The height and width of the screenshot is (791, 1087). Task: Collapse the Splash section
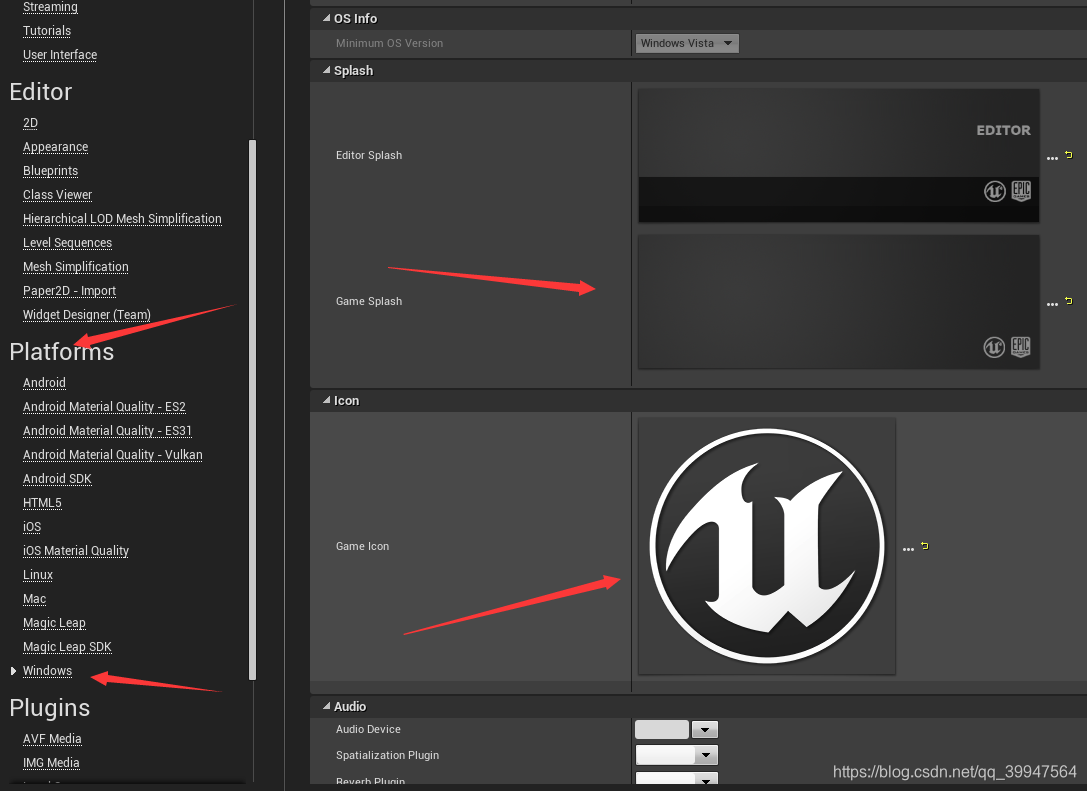[x=327, y=71]
